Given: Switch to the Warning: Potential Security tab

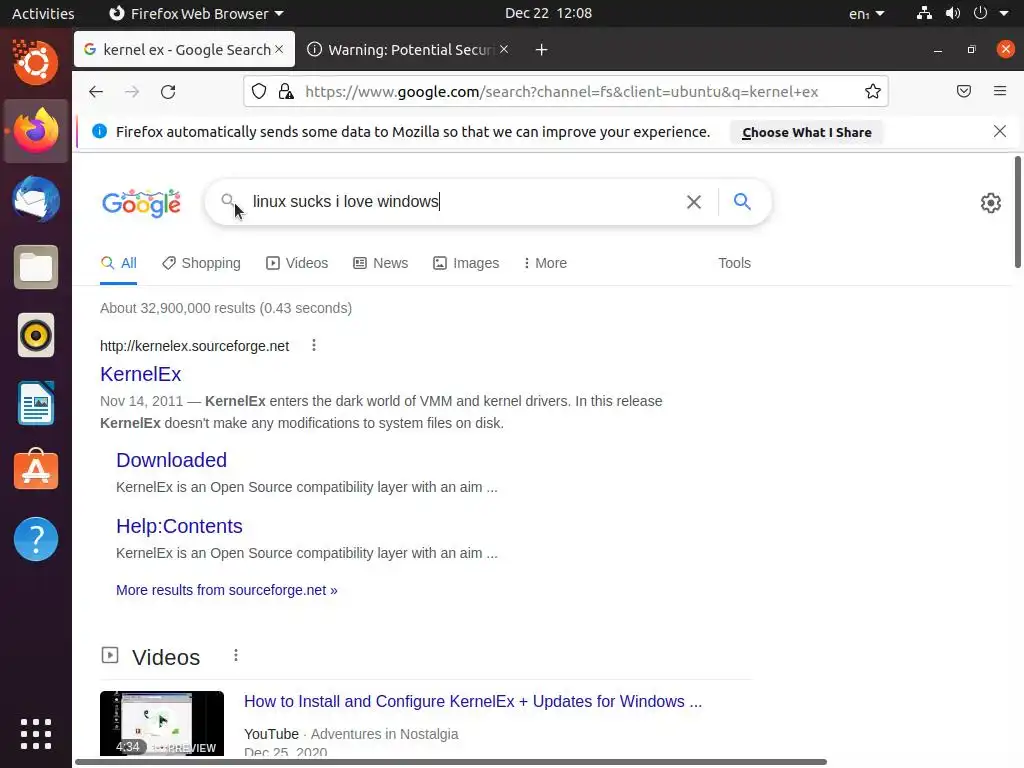Looking at the screenshot, I should (x=409, y=50).
